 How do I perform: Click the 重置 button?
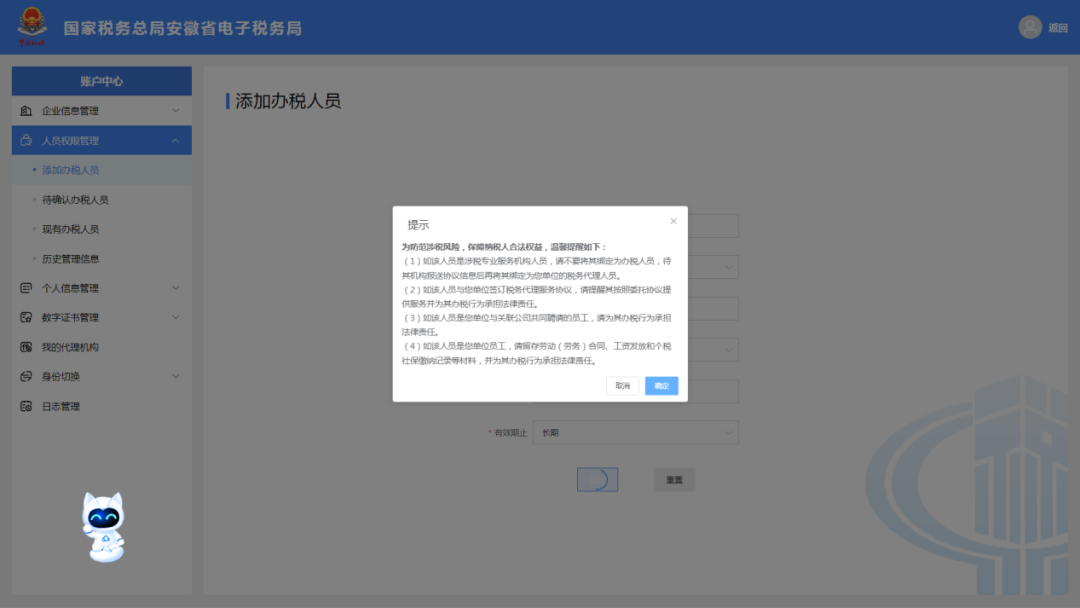pyautogui.click(x=674, y=479)
